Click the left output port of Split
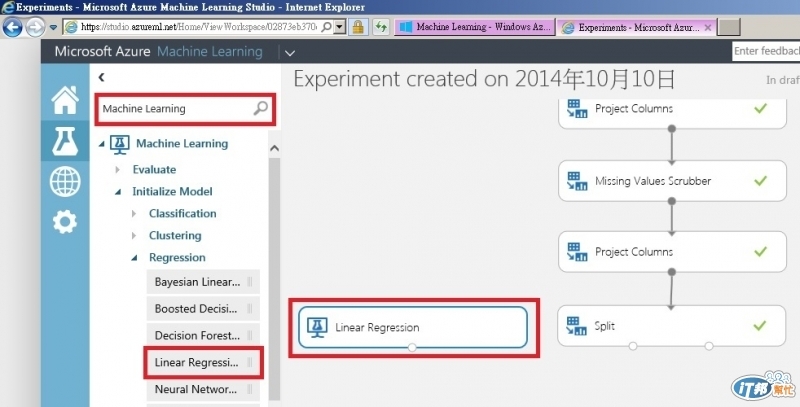800x407 pixels. point(633,346)
